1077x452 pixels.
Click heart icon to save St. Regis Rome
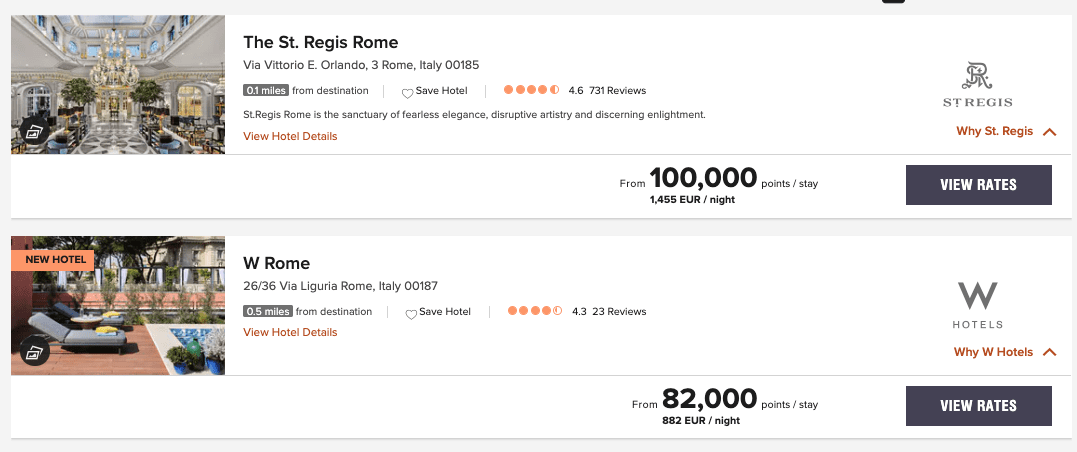[407, 92]
